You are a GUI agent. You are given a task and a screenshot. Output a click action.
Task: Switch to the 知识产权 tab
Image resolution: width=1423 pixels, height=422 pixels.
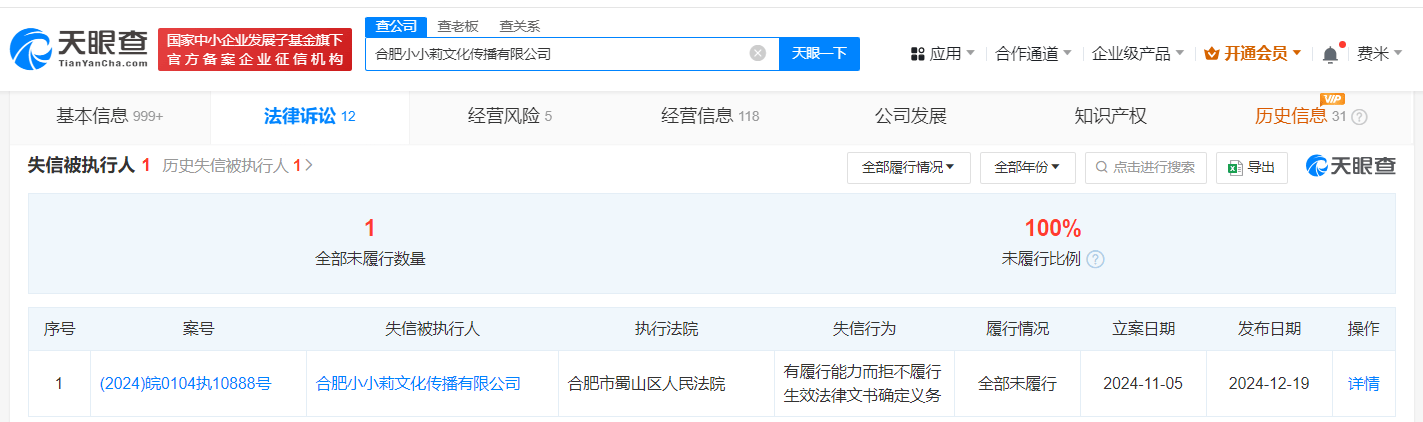click(x=1111, y=117)
